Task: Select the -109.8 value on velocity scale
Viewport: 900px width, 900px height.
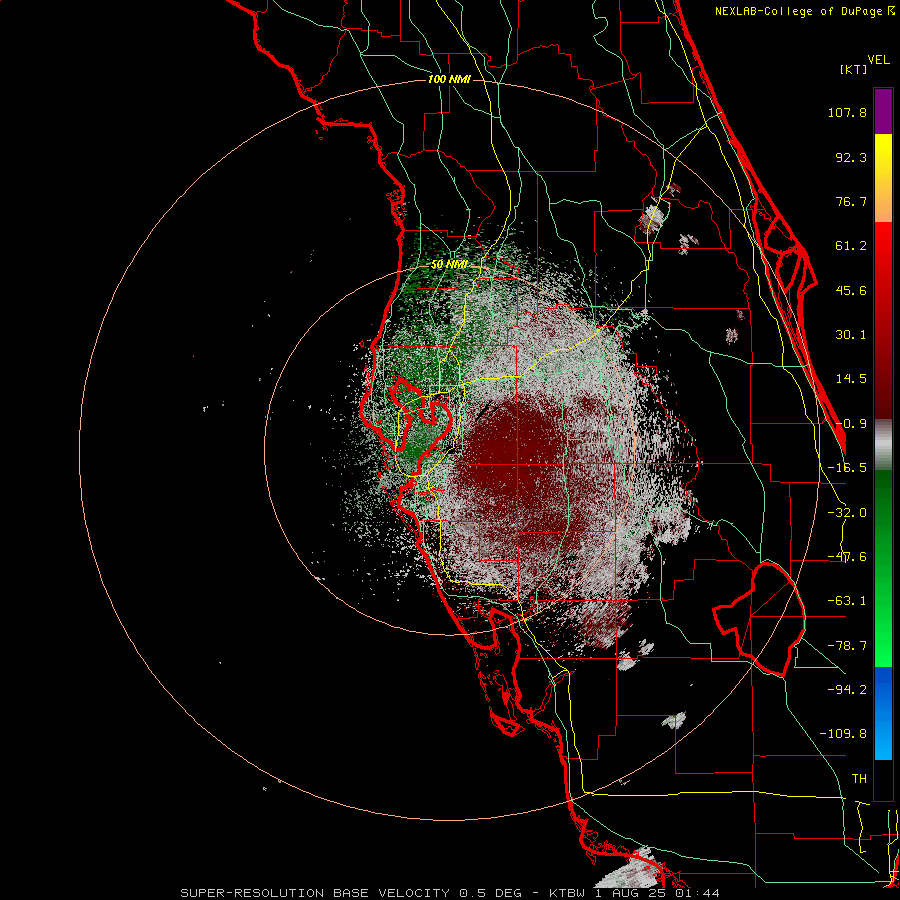Action: point(843,734)
